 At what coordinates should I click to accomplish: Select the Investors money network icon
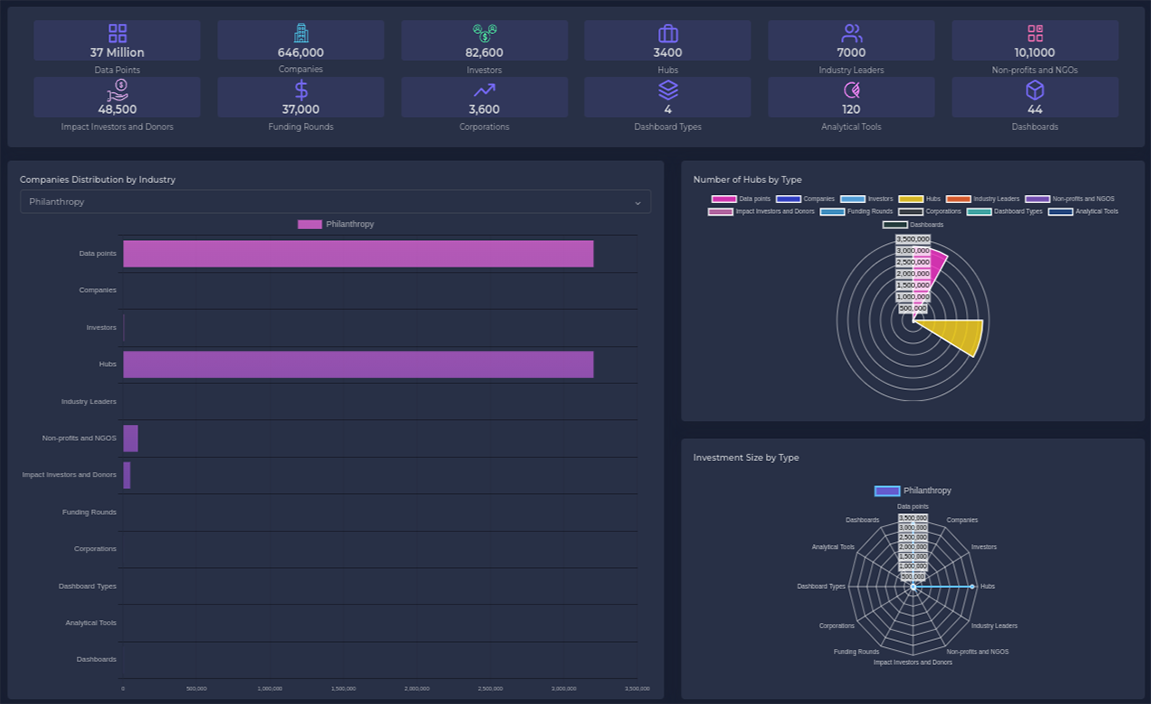(x=485, y=34)
